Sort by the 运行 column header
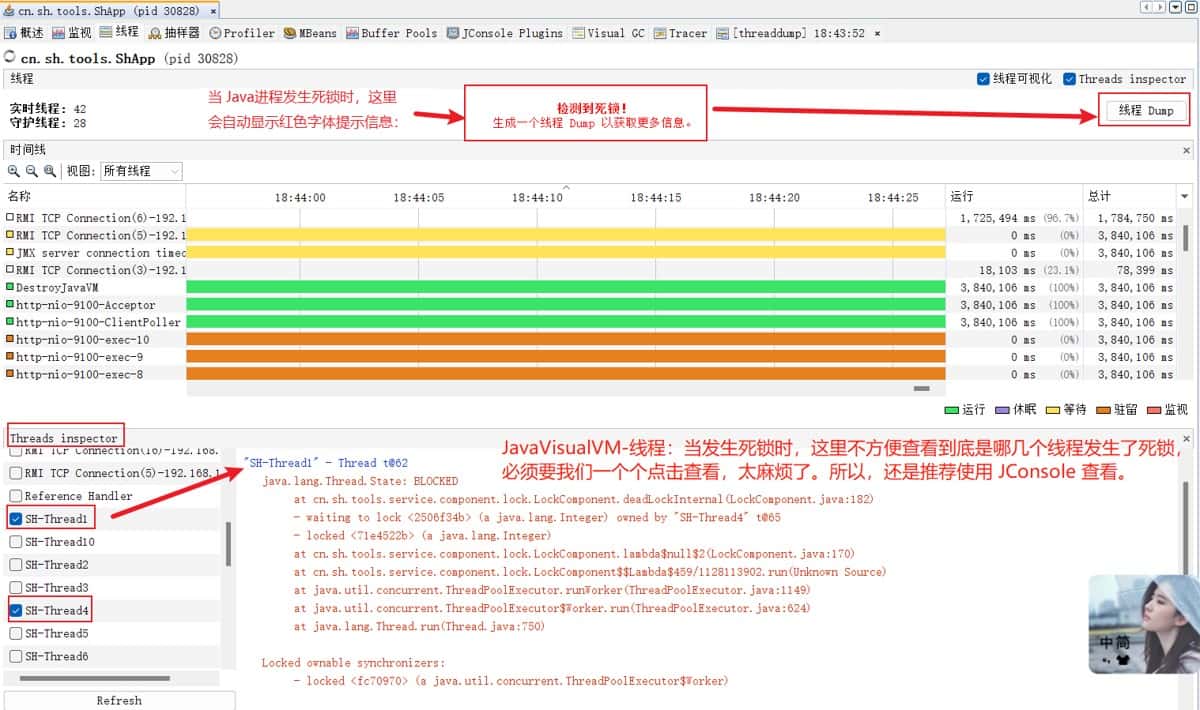Image resolution: width=1200 pixels, height=710 pixels. tap(1015, 196)
